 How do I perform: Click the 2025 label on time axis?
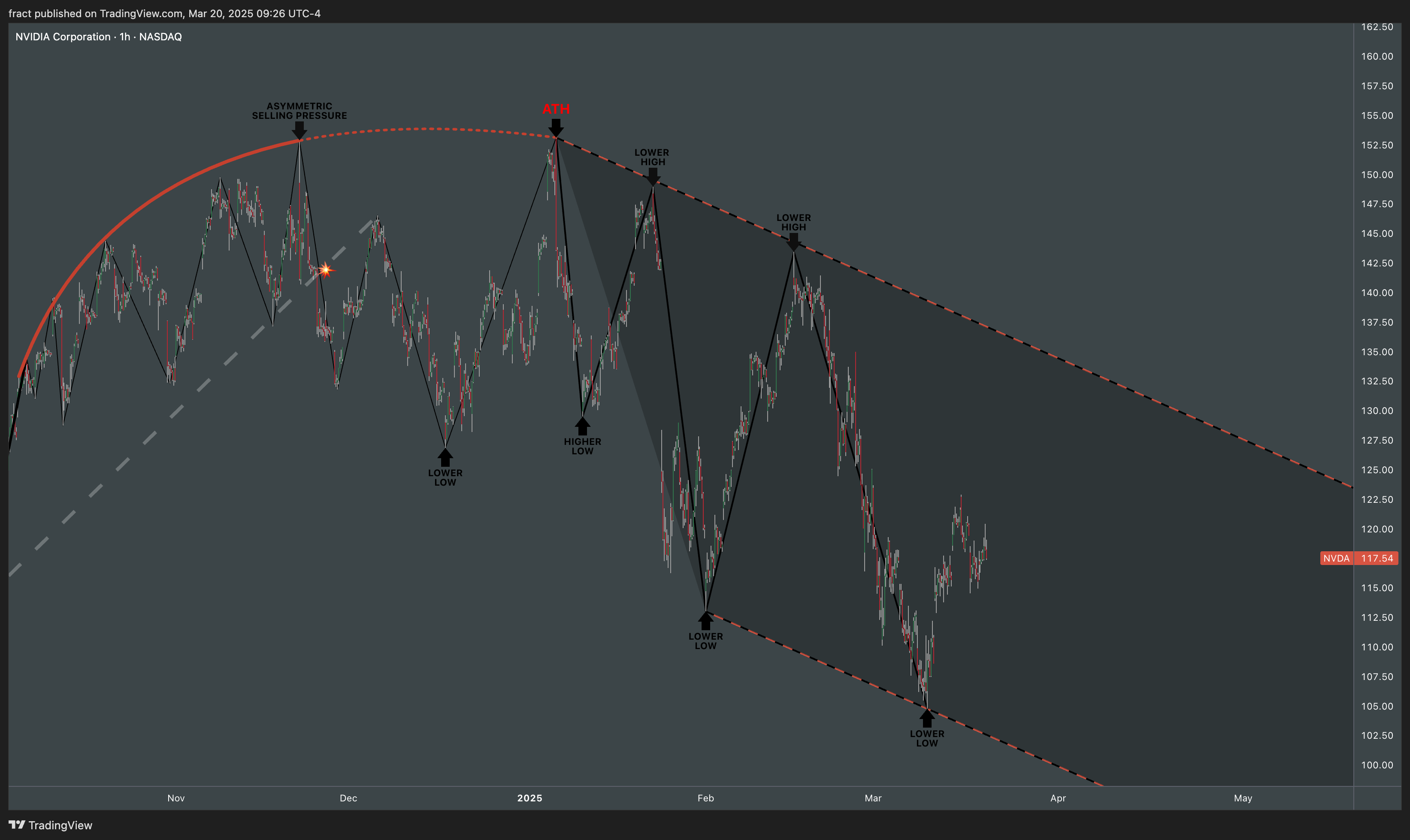pyautogui.click(x=530, y=798)
